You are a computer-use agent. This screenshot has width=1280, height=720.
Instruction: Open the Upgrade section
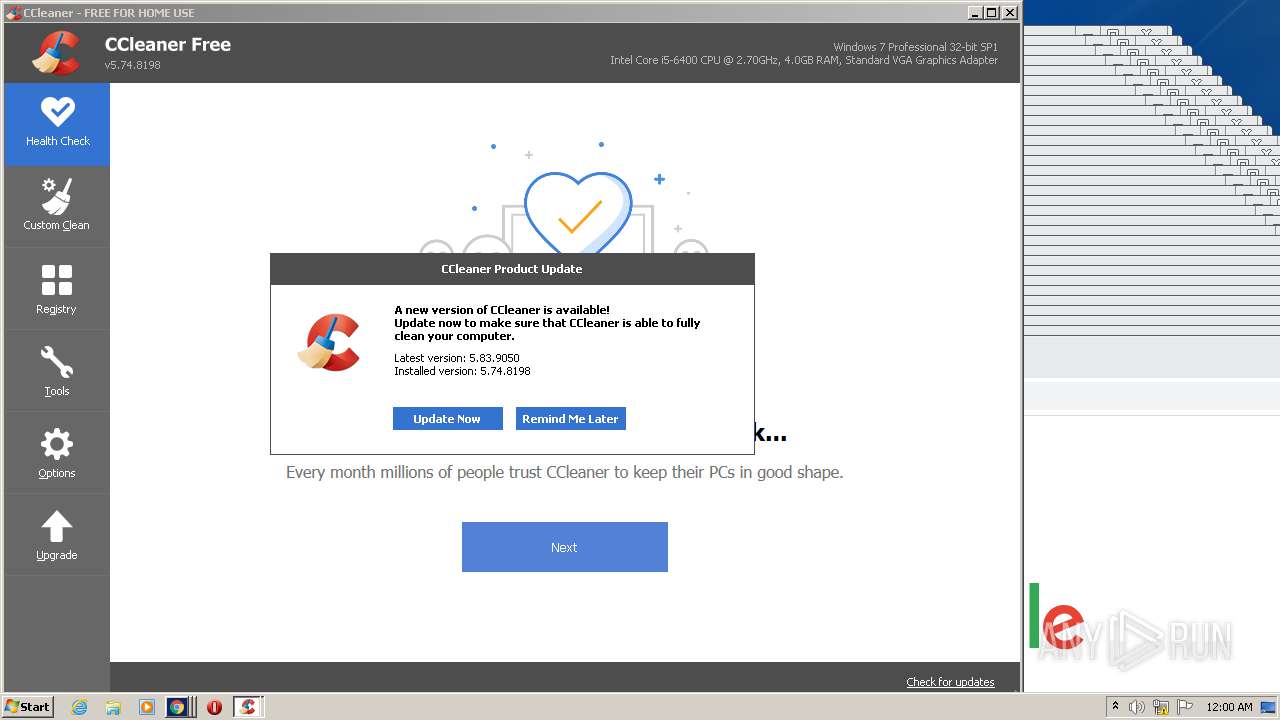coord(57,535)
